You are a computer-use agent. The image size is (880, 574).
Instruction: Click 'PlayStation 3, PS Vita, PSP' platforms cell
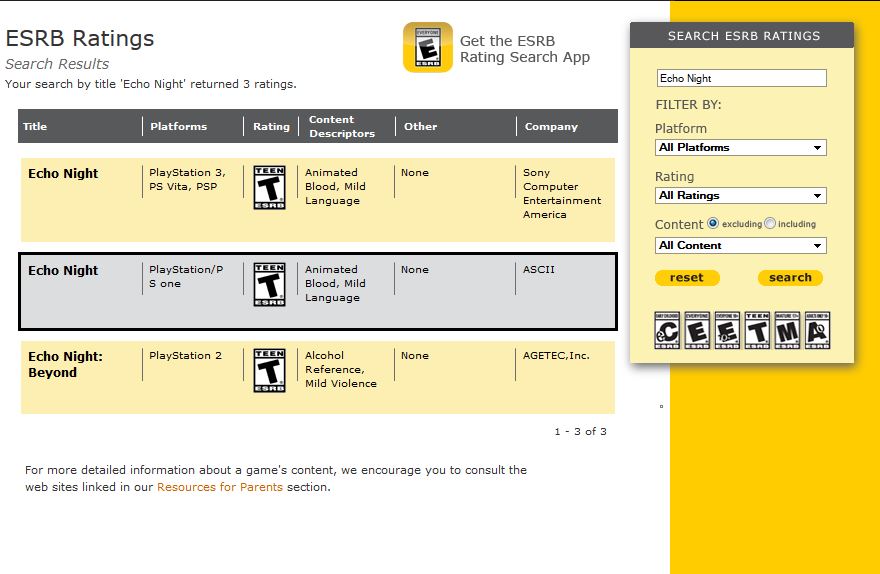tap(187, 180)
